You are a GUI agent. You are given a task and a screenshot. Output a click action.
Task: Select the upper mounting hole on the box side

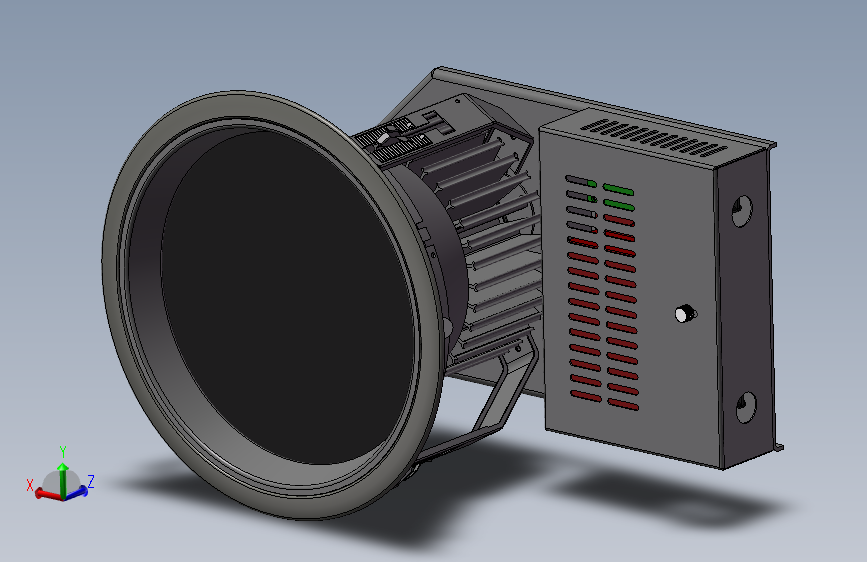[x=741, y=211]
